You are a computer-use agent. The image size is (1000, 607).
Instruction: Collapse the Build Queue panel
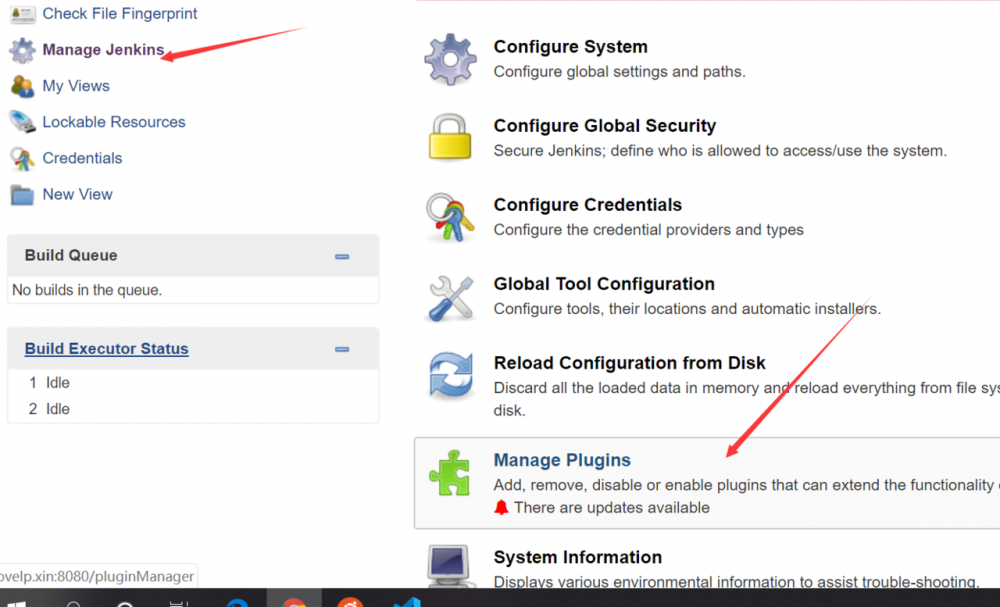(x=342, y=256)
